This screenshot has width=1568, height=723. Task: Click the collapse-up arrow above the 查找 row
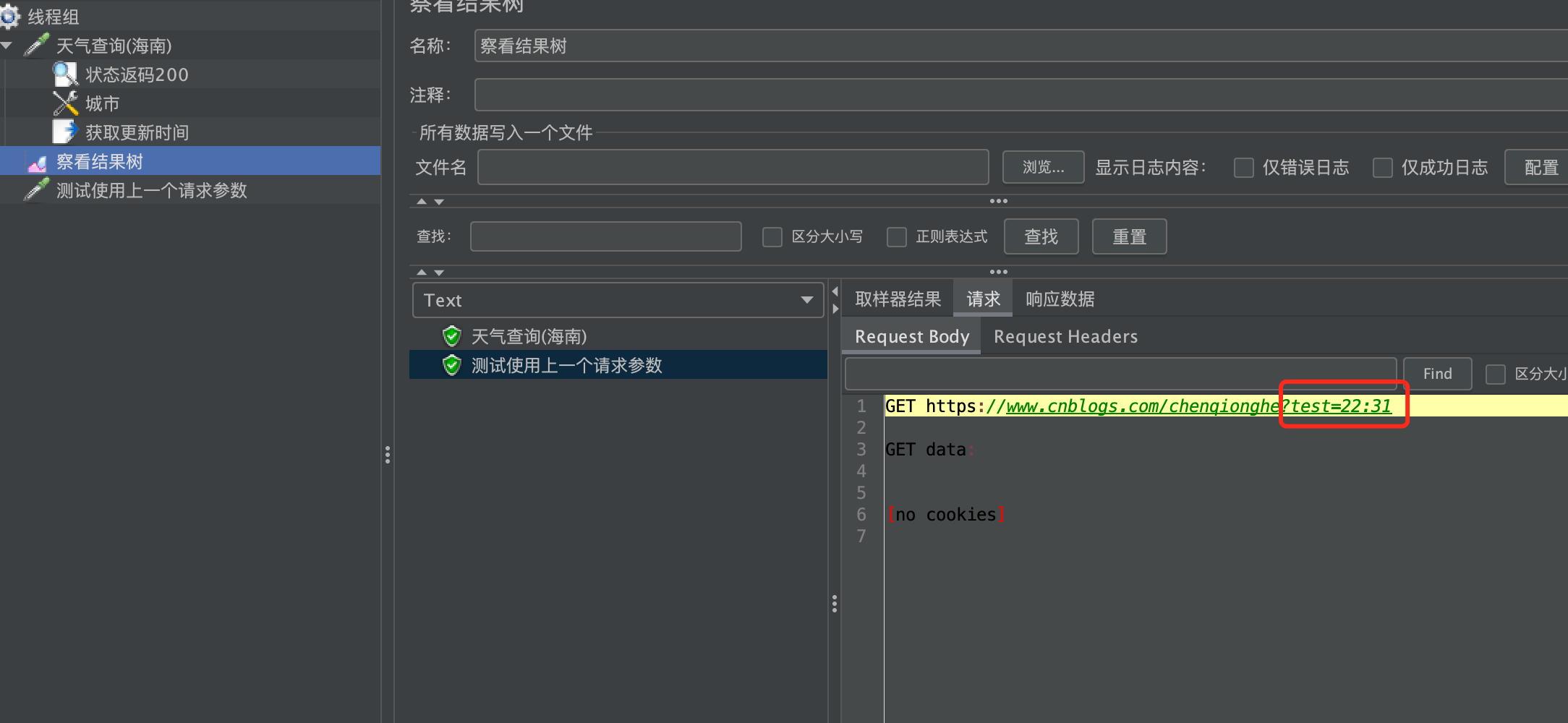(422, 202)
